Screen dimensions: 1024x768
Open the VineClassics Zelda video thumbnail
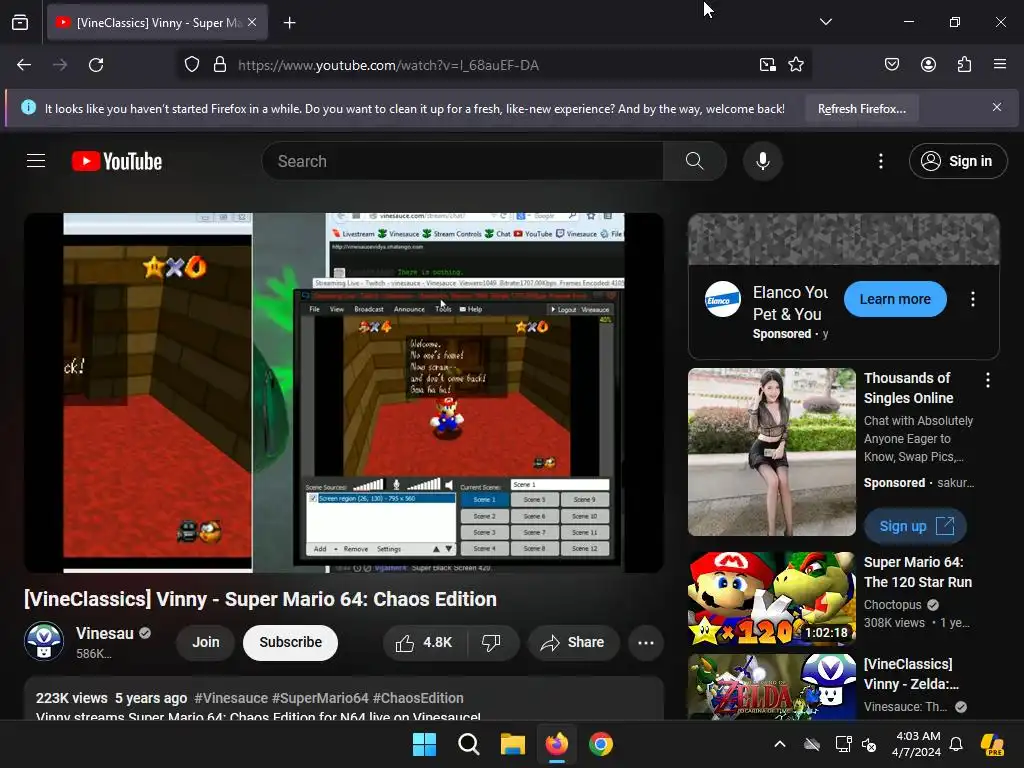pos(772,686)
